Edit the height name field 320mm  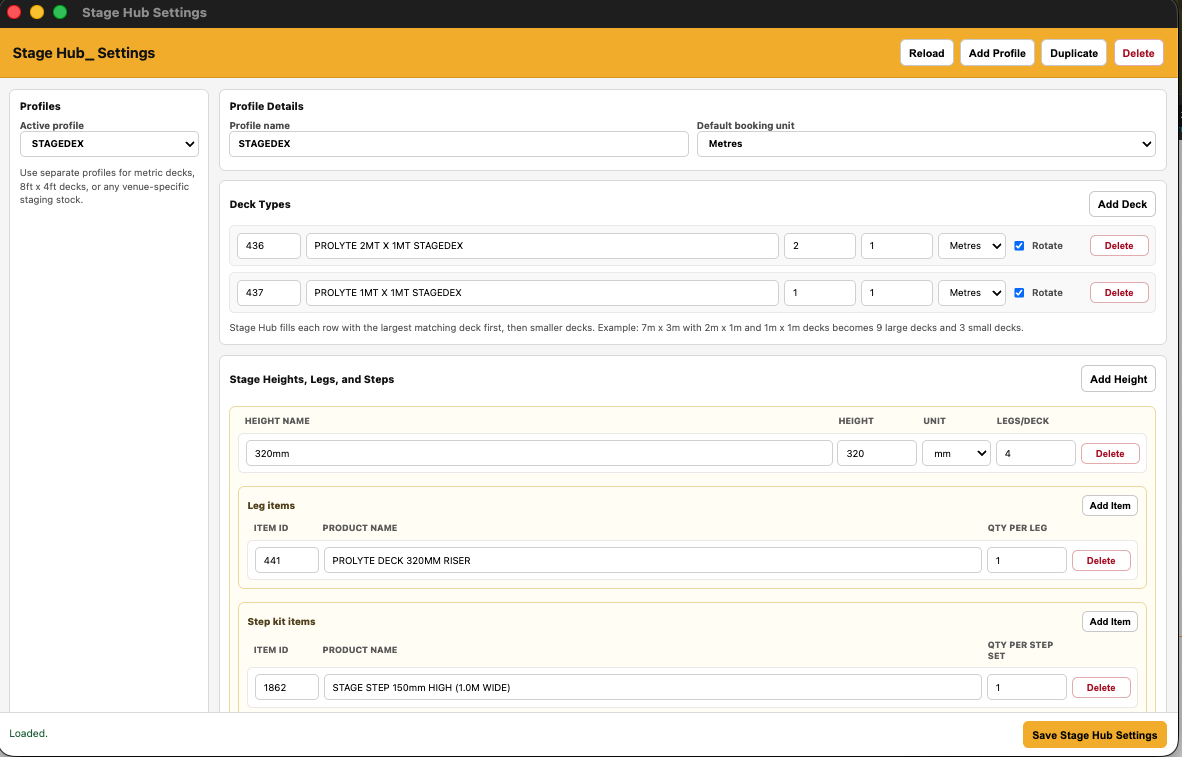click(x=539, y=454)
